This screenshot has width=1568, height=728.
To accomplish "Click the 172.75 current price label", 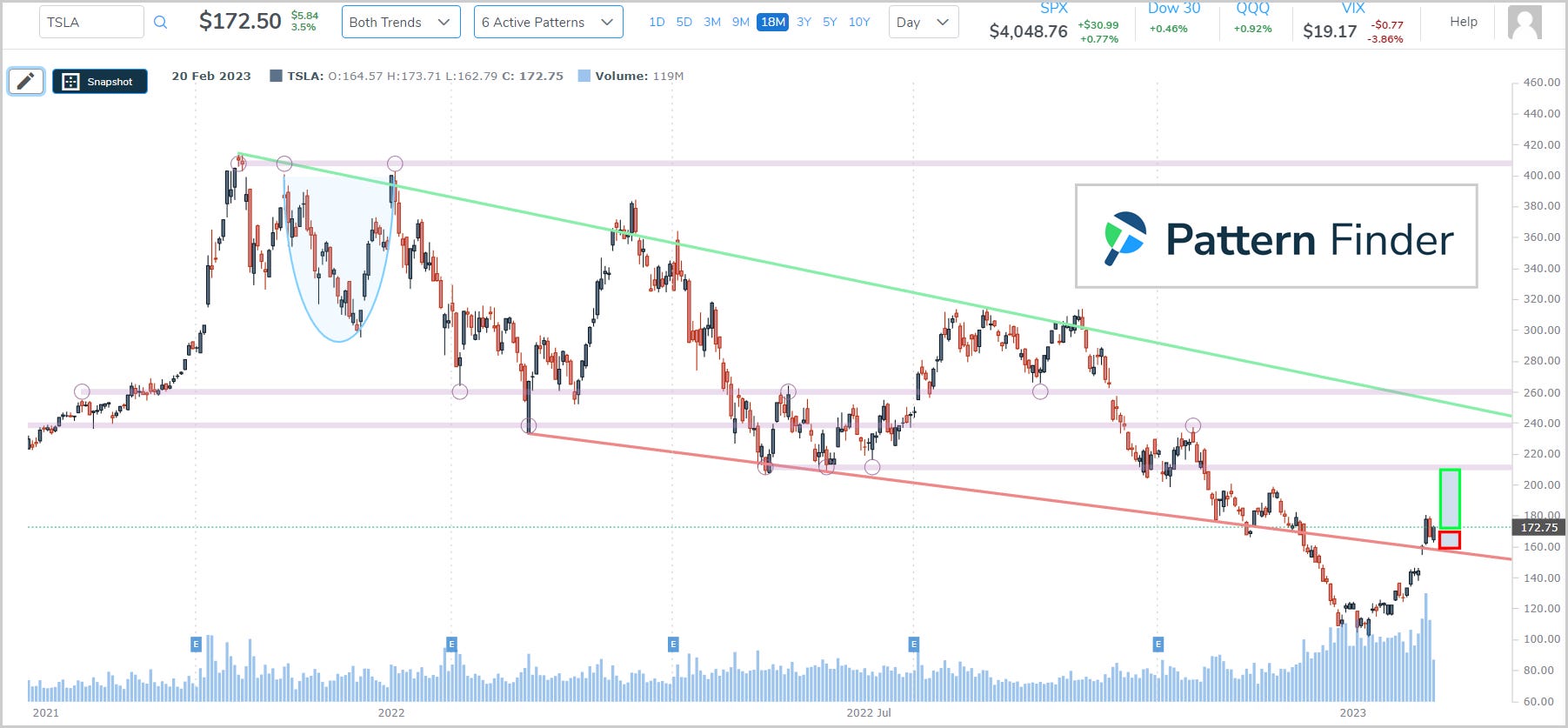I will 1538,527.
